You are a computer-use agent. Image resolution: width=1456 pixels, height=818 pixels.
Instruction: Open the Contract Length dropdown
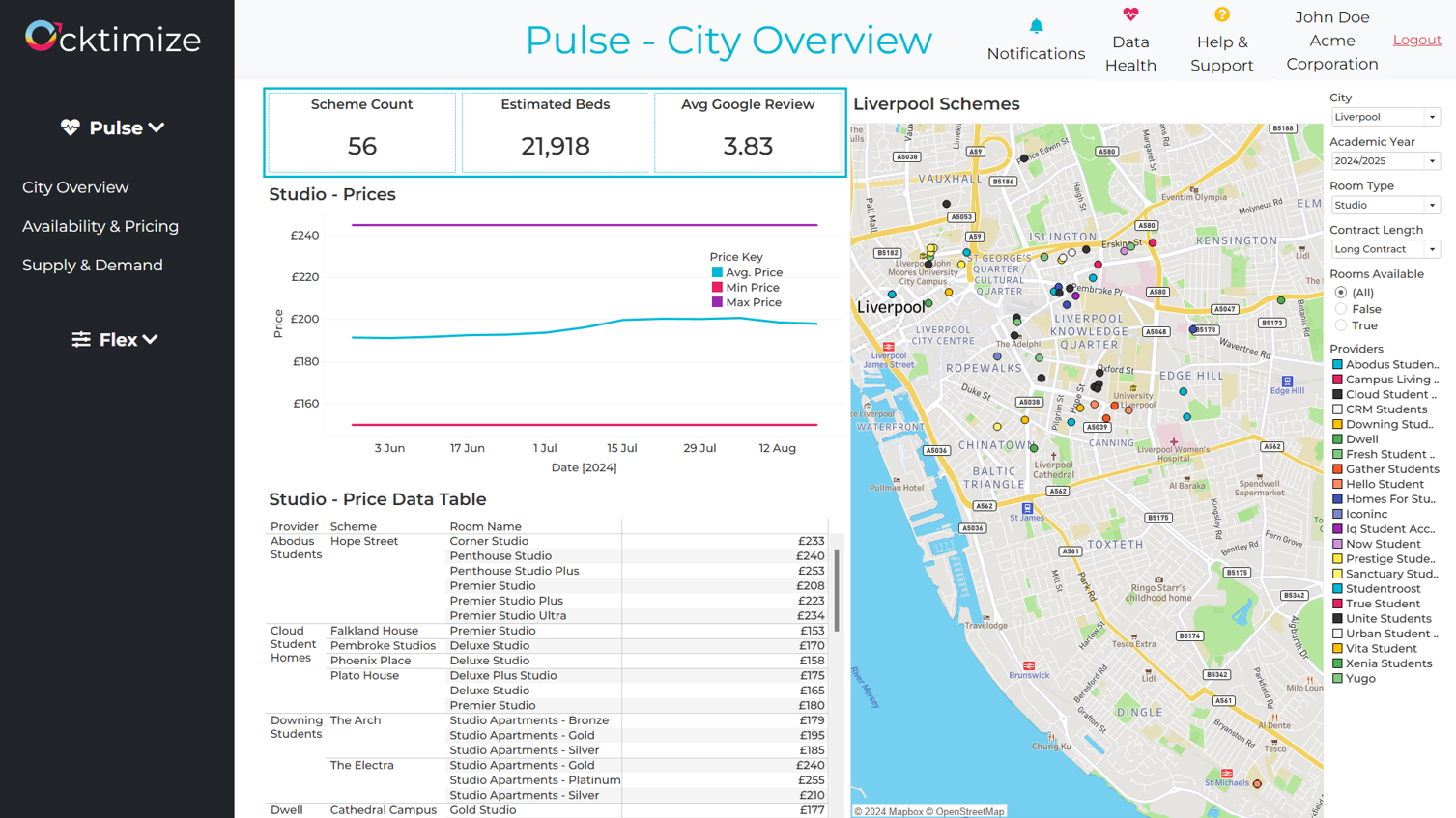(x=1385, y=249)
